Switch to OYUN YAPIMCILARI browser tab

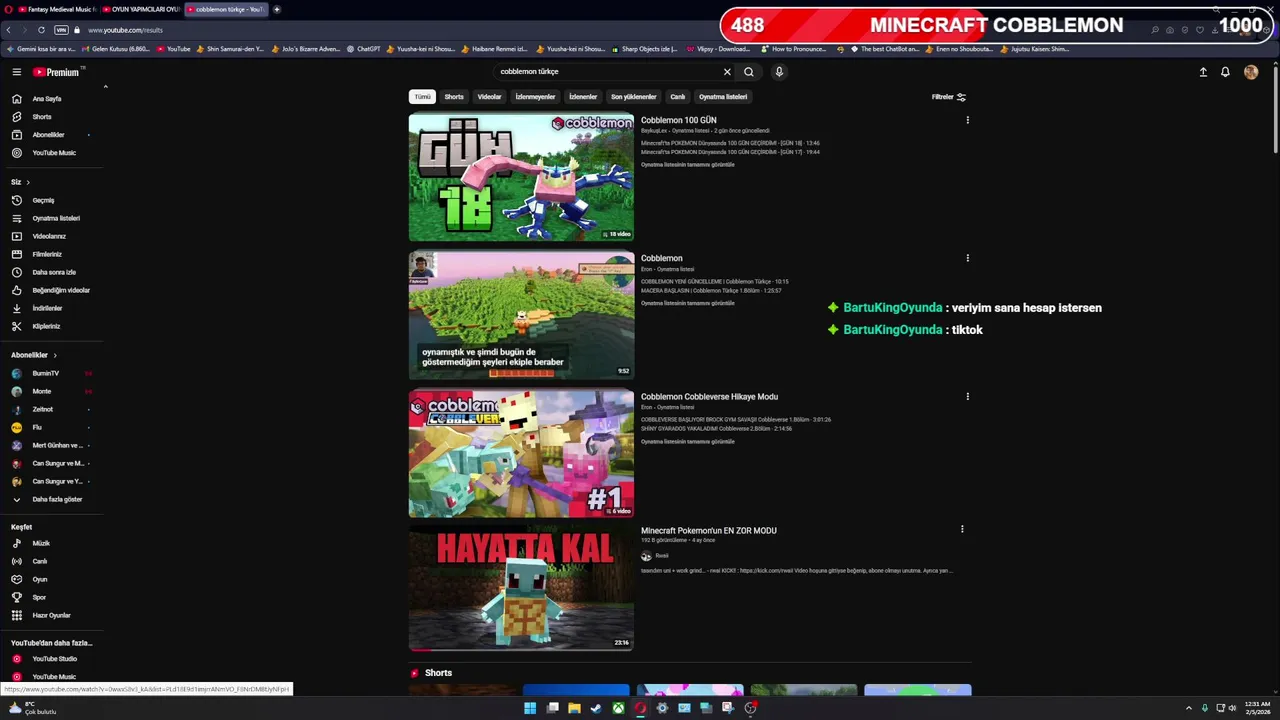pyautogui.click(x=141, y=9)
